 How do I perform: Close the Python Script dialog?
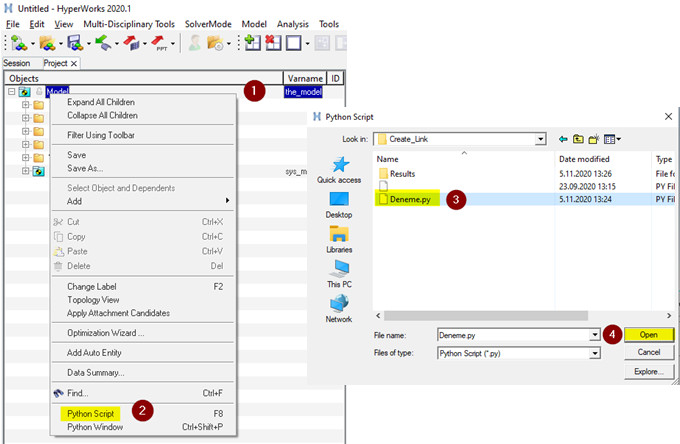[x=668, y=117]
